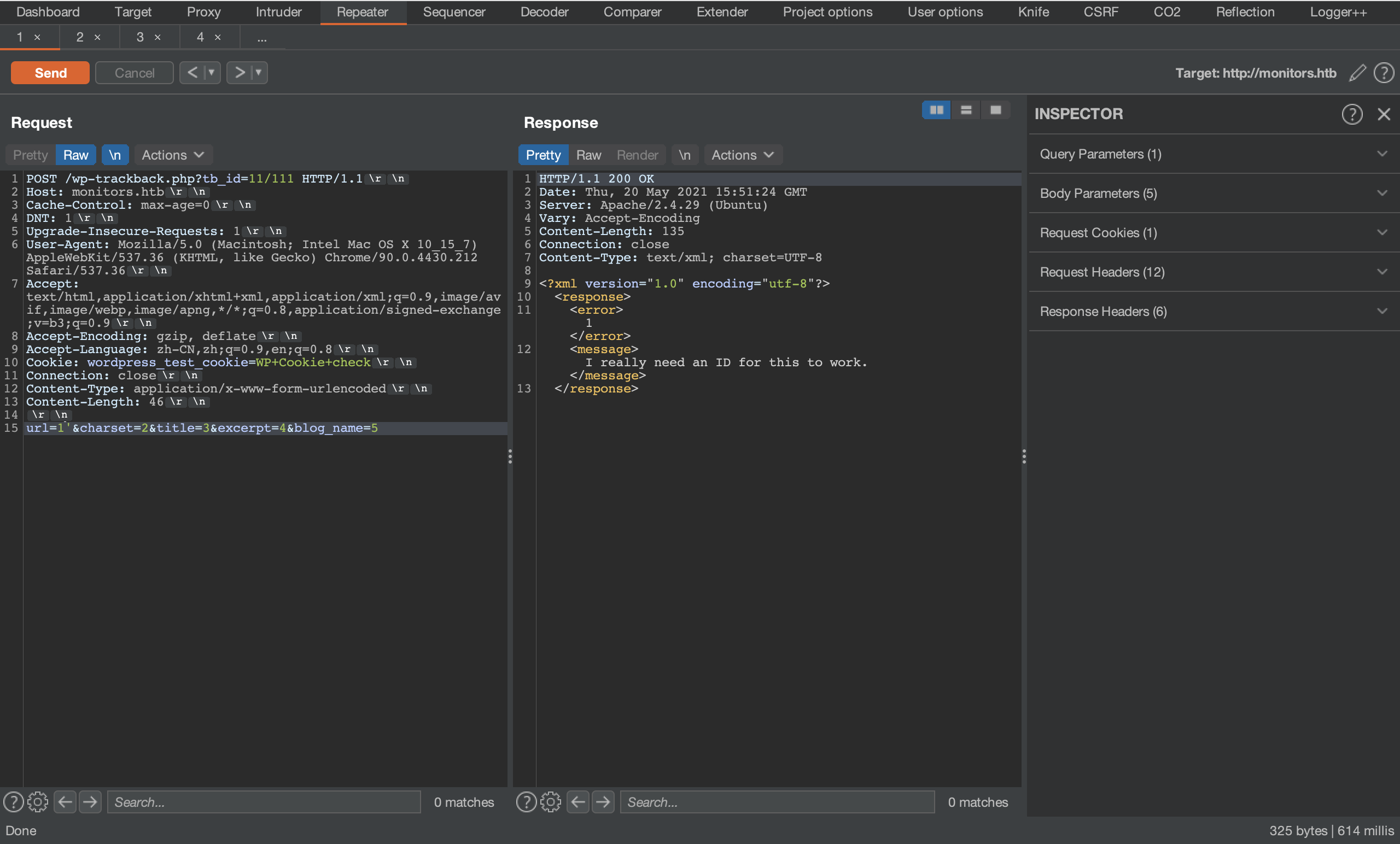Switch response view to Raw
Screen dimensions: 1400x844
[588, 155]
